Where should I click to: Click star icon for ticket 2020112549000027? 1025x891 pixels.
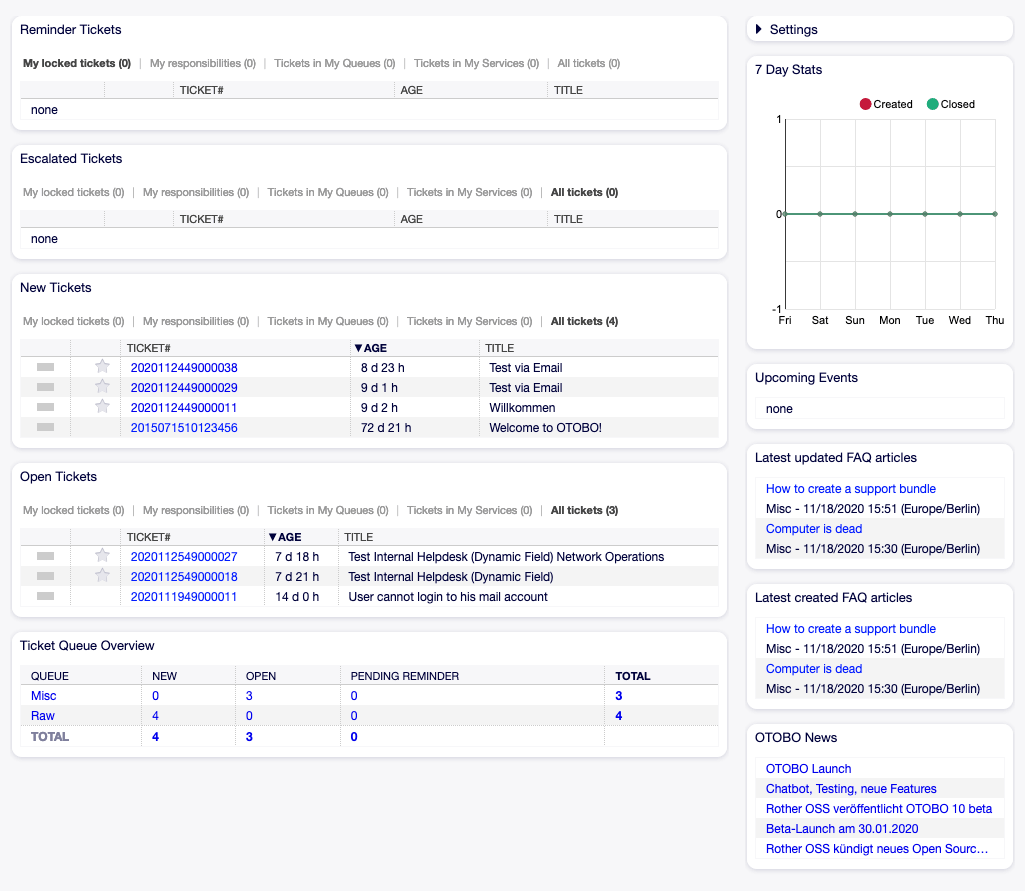point(102,556)
